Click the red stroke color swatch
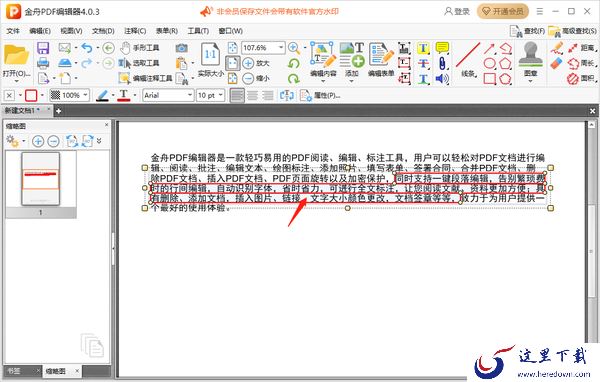The width and height of the screenshot is (600, 382). (31, 95)
